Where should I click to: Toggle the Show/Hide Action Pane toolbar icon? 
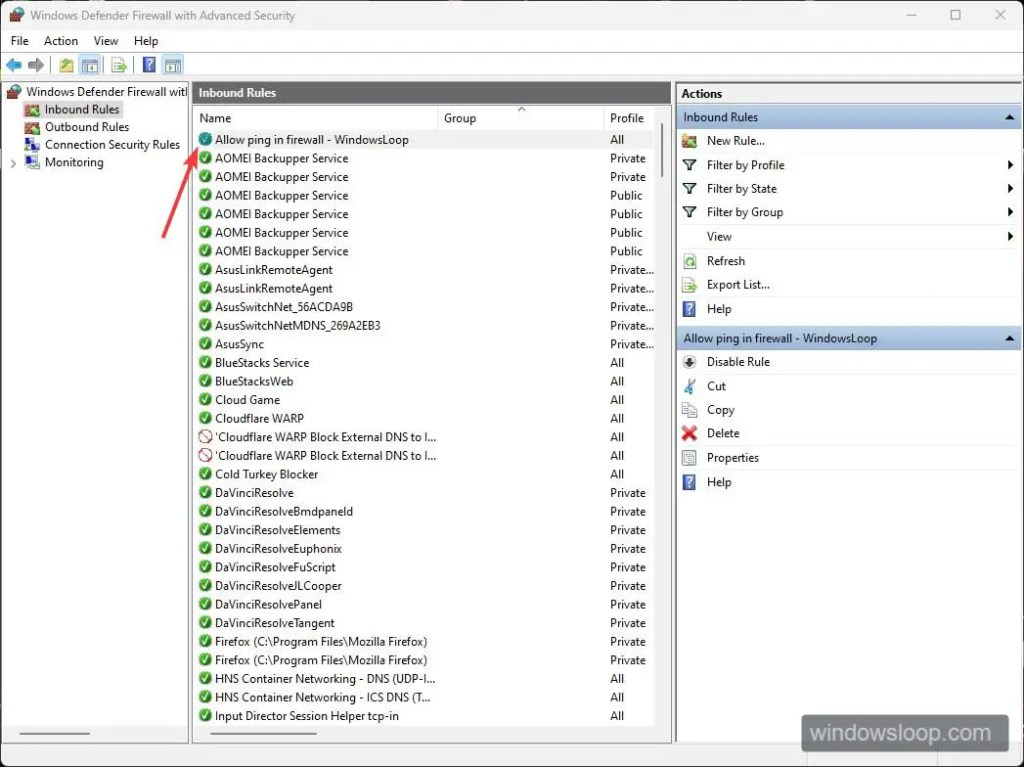[172, 64]
